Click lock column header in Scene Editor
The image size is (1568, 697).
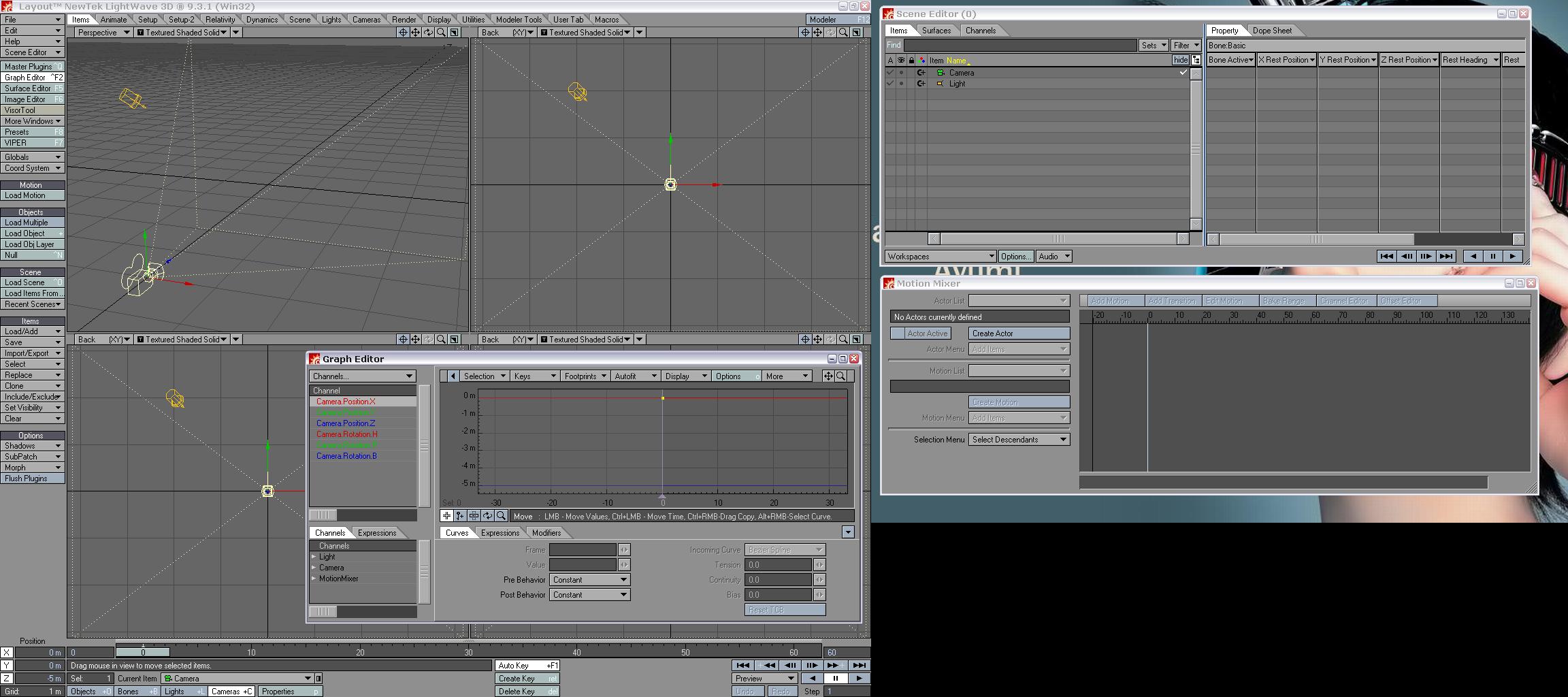point(911,60)
